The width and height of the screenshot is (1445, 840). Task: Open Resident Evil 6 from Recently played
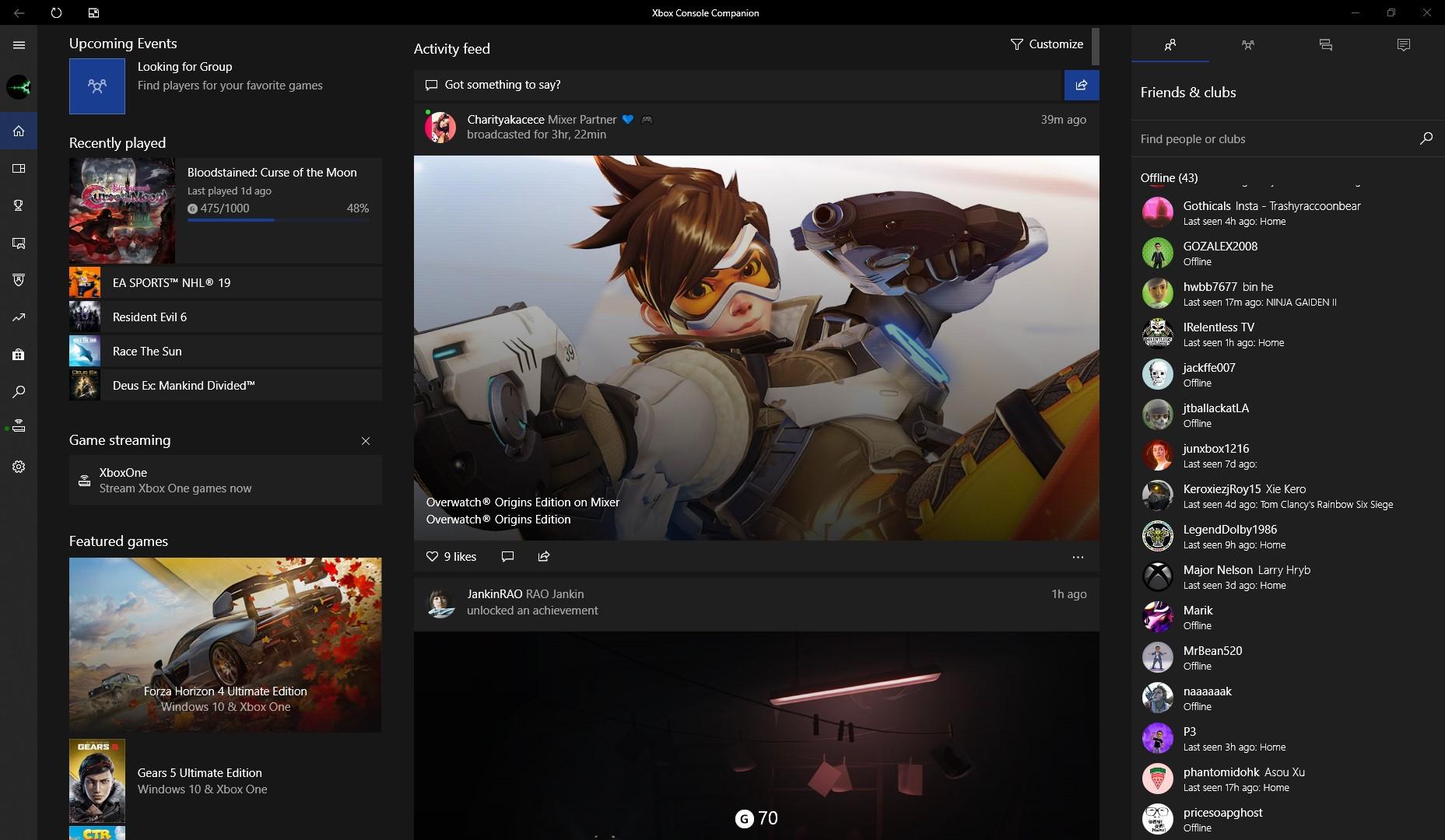pos(226,317)
